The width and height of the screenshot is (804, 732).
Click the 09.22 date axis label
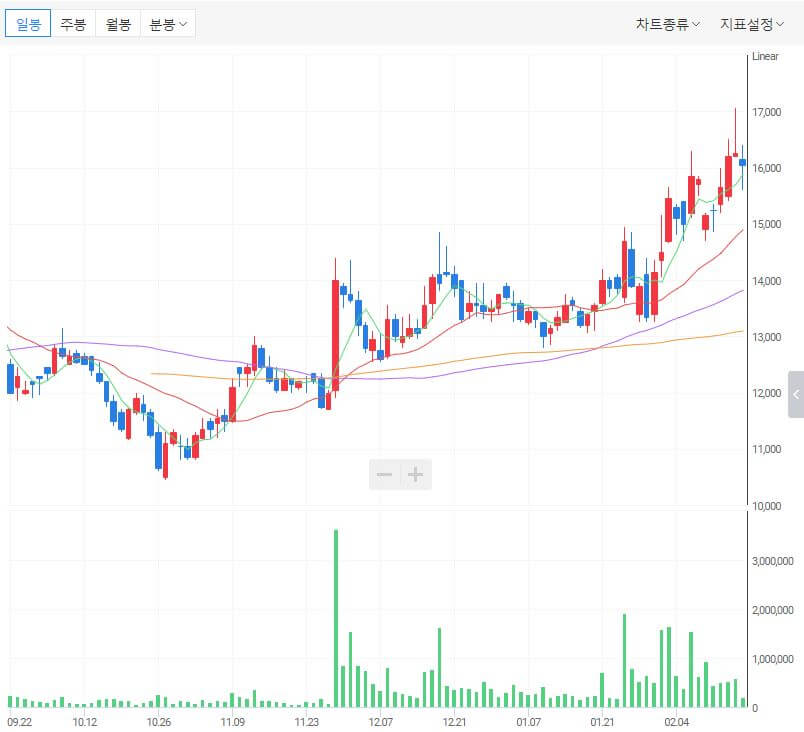(19, 722)
